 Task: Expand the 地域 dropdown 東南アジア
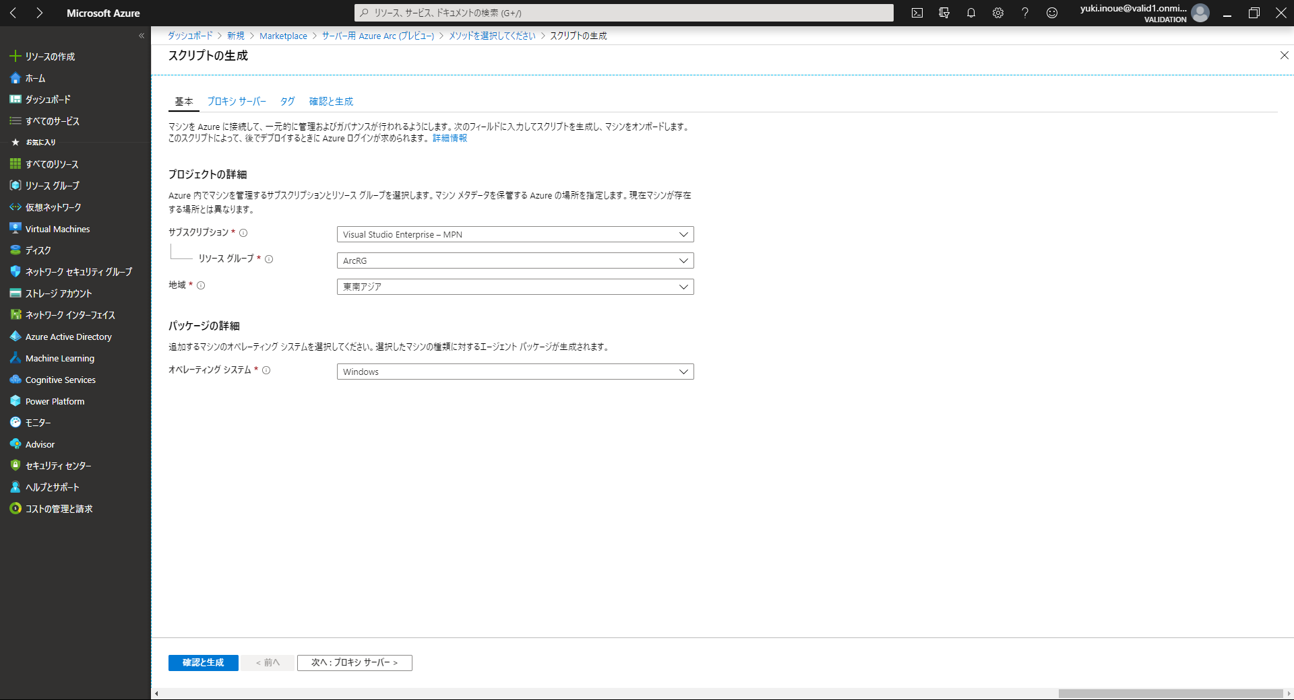click(515, 287)
